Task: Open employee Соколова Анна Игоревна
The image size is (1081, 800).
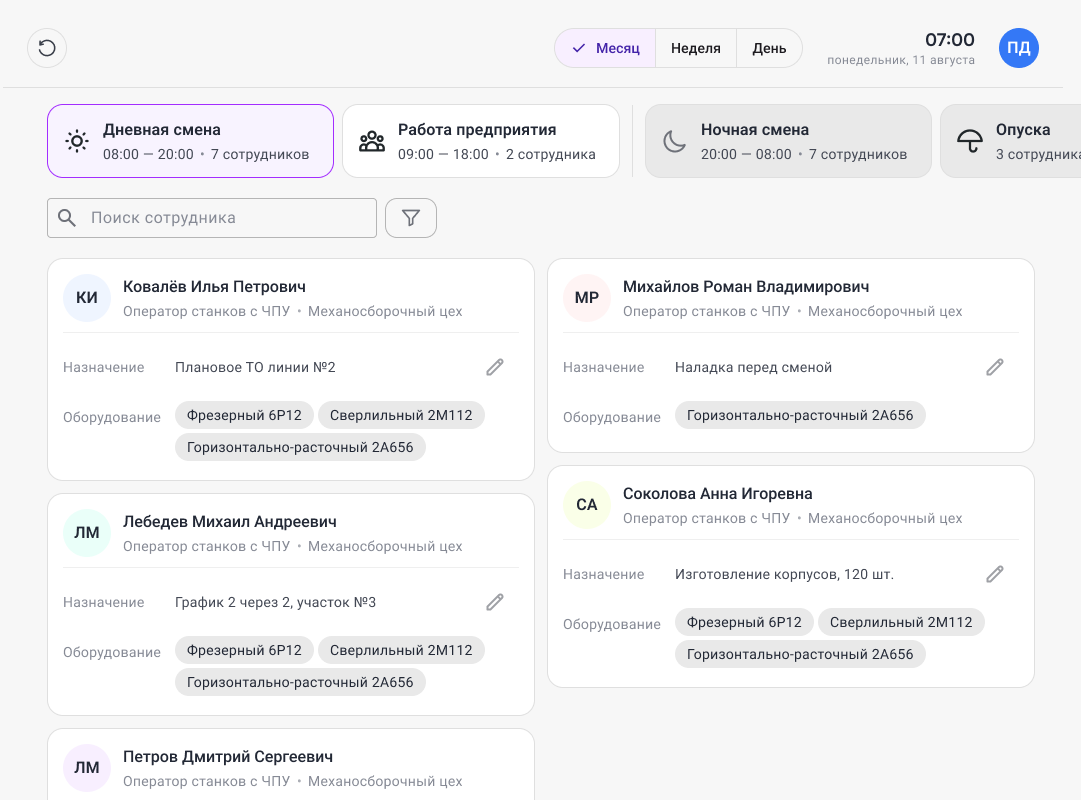Action: 718,494
